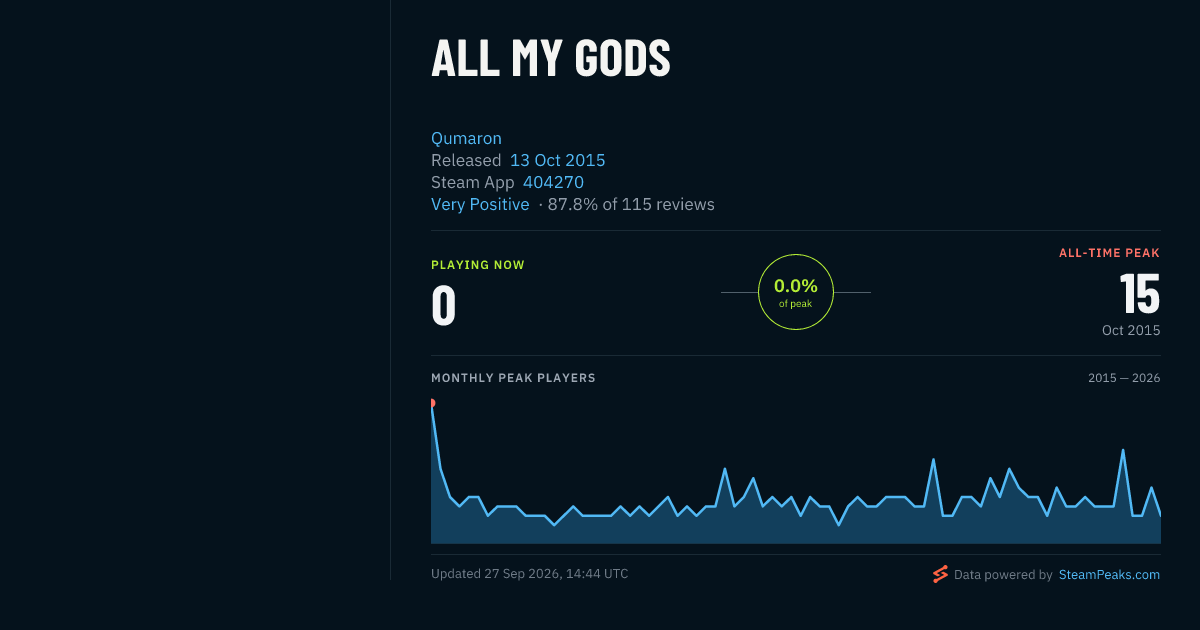Click the Updated 27 Sep 2026 timestamp
This screenshot has height=630, width=1200.
point(530,574)
